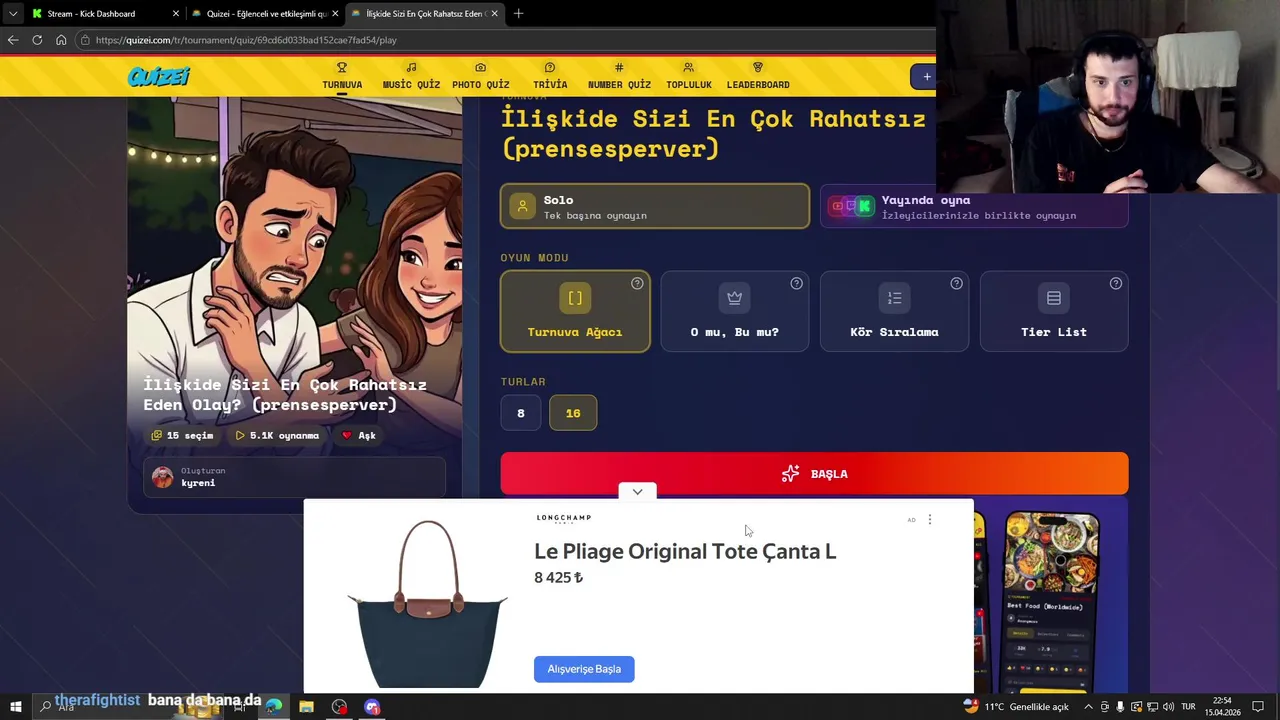
Task: Click the Aşk category tag
Action: (x=359, y=435)
